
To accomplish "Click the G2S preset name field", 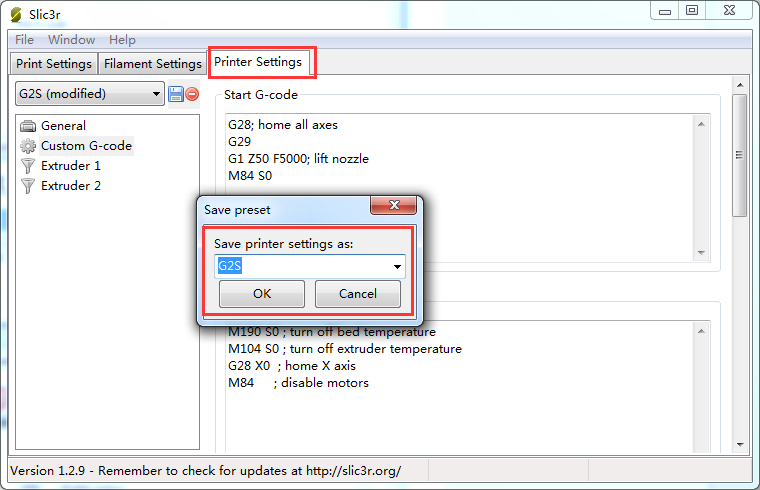I will pos(303,267).
